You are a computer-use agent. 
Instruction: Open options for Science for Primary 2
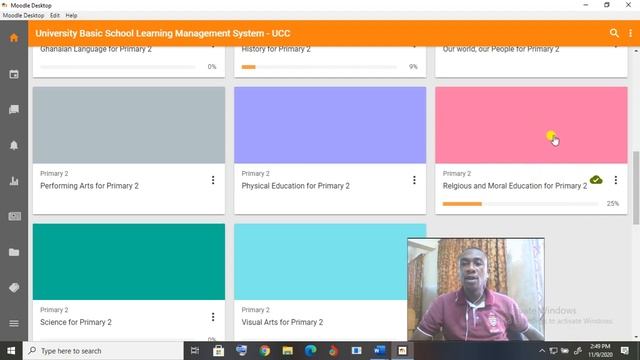pos(213,317)
